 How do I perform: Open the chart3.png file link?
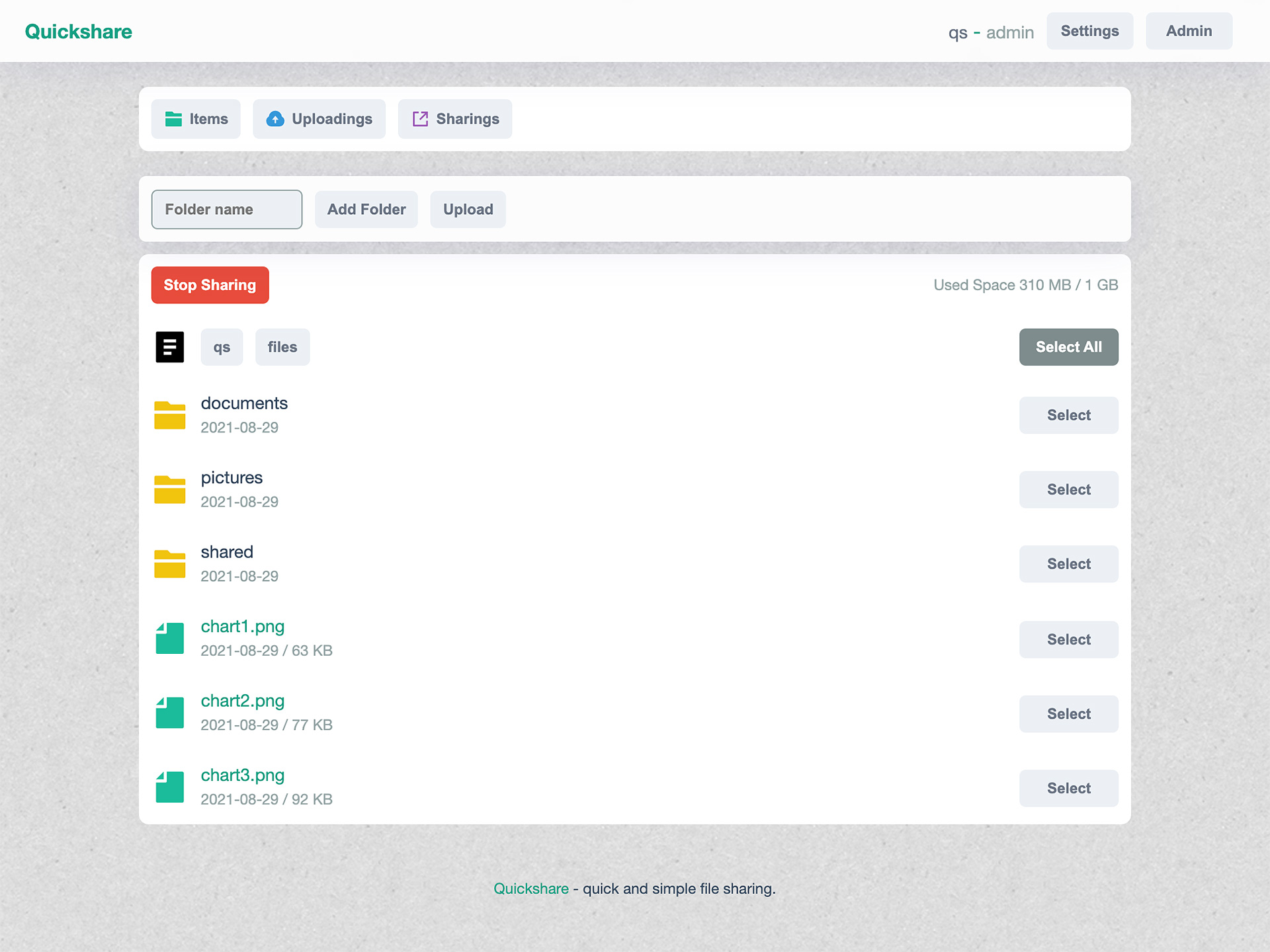tap(243, 775)
